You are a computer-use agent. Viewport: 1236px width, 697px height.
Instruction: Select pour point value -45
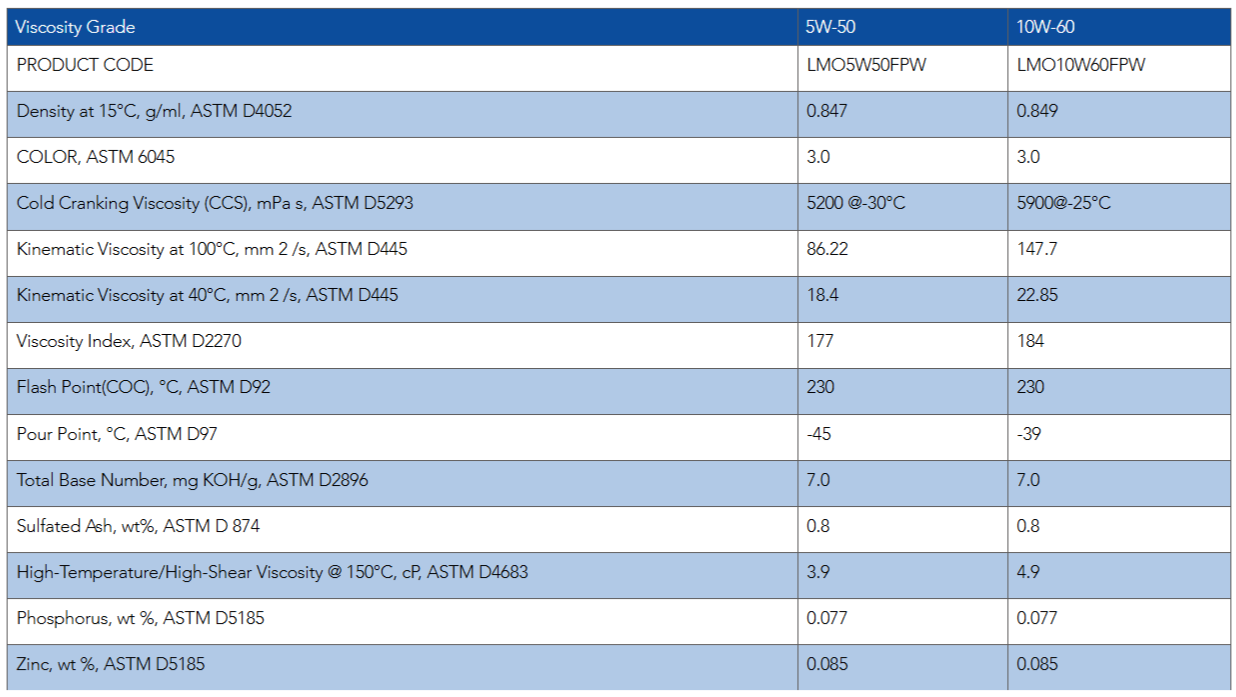[x=820, y=434]
